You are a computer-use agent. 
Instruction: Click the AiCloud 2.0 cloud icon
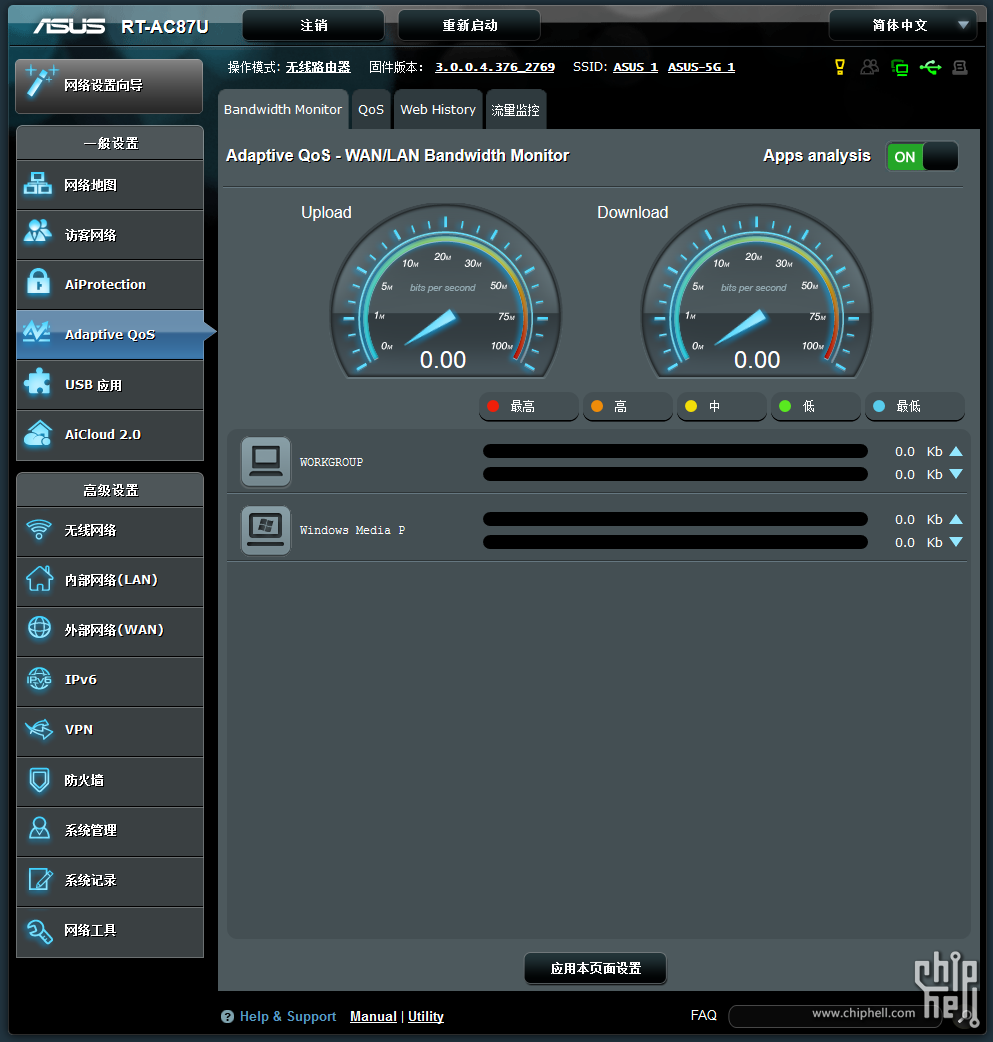pyautogui.click(x=38, y=433)
